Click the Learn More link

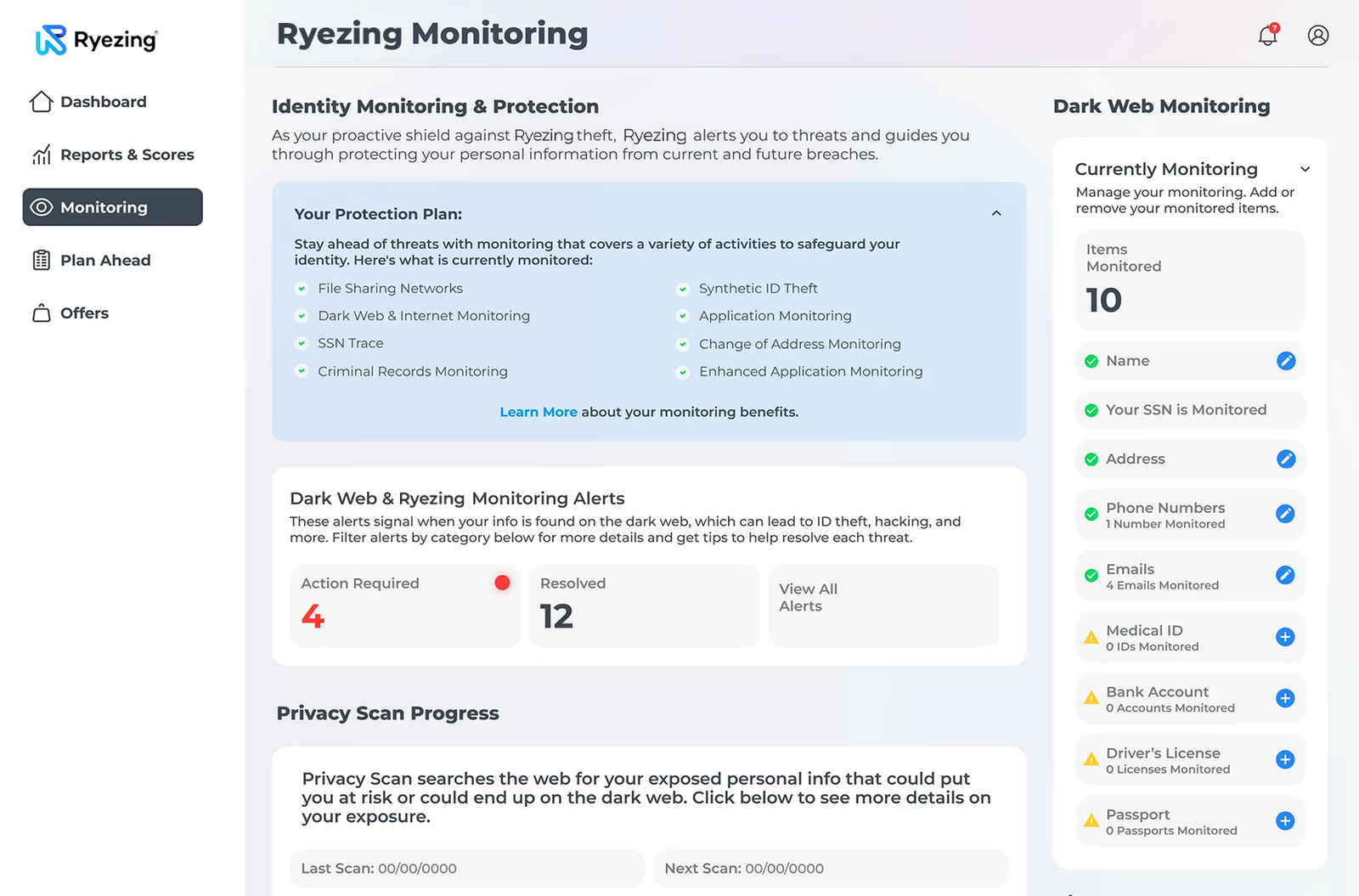coord(538,412)
